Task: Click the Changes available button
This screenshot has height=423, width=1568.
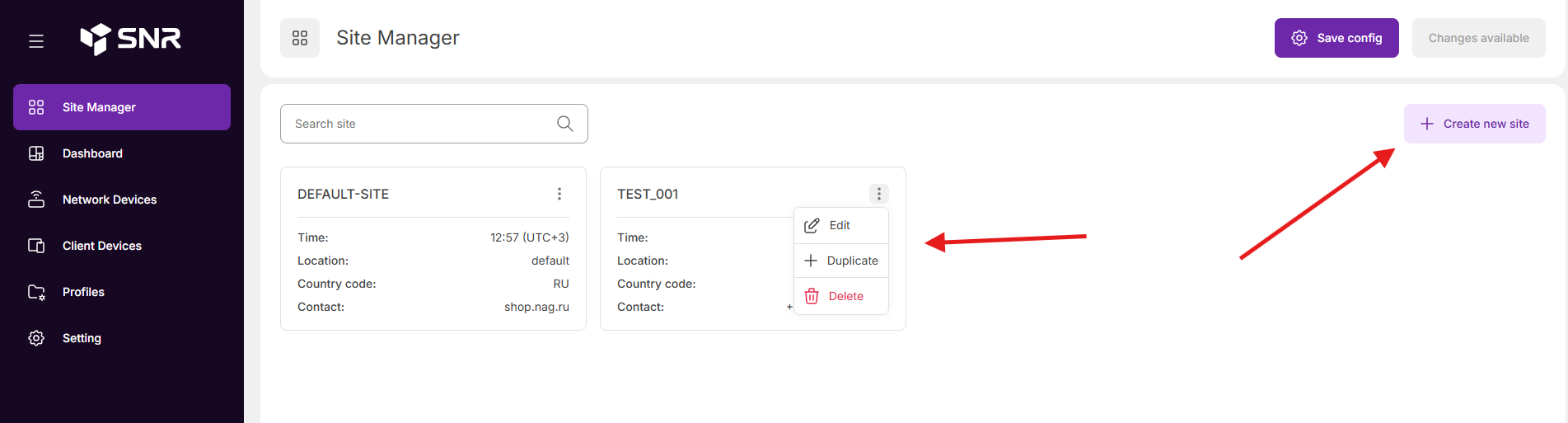Action: pyautogui.click(x=1478, y=38)
